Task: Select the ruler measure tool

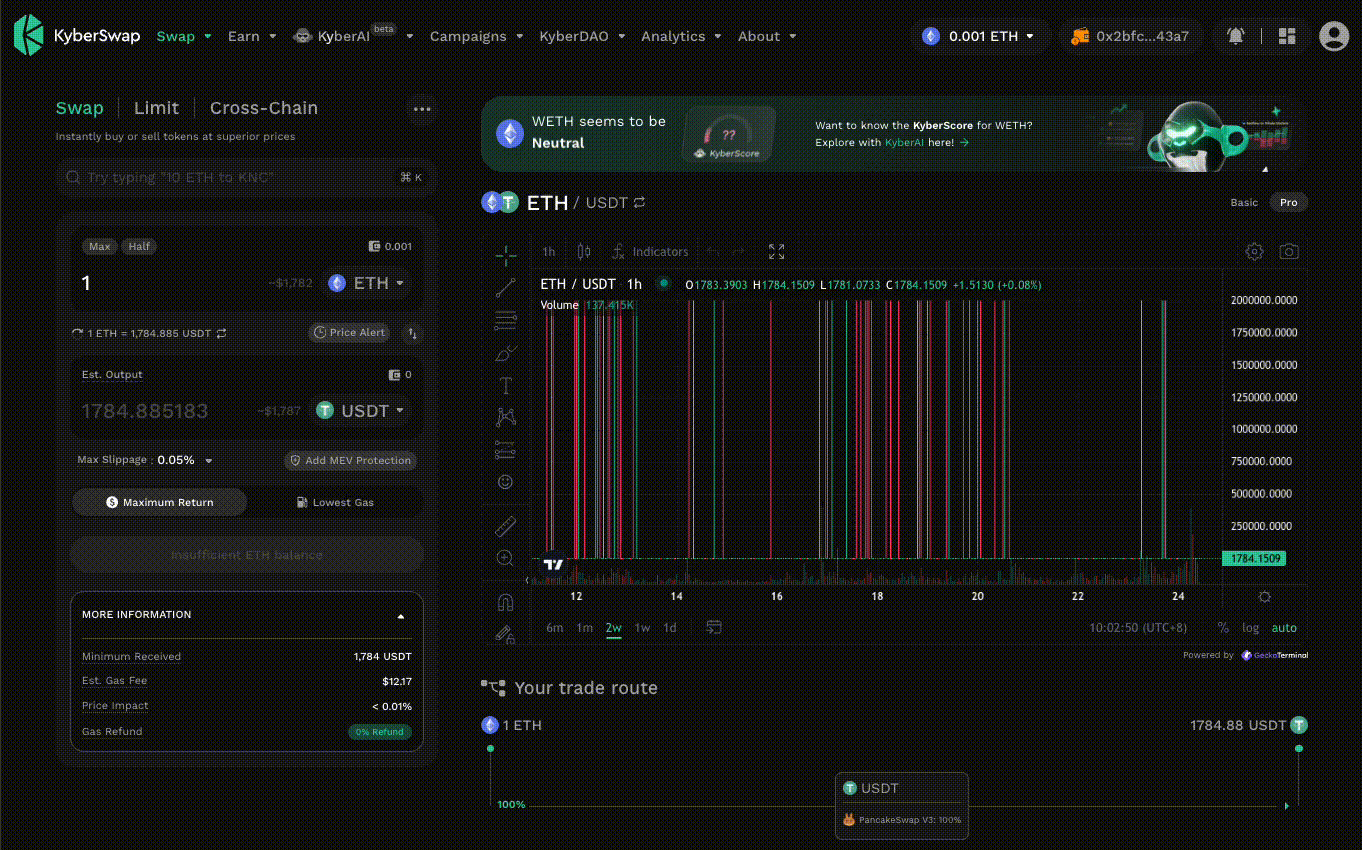Action: pos(505,525)
